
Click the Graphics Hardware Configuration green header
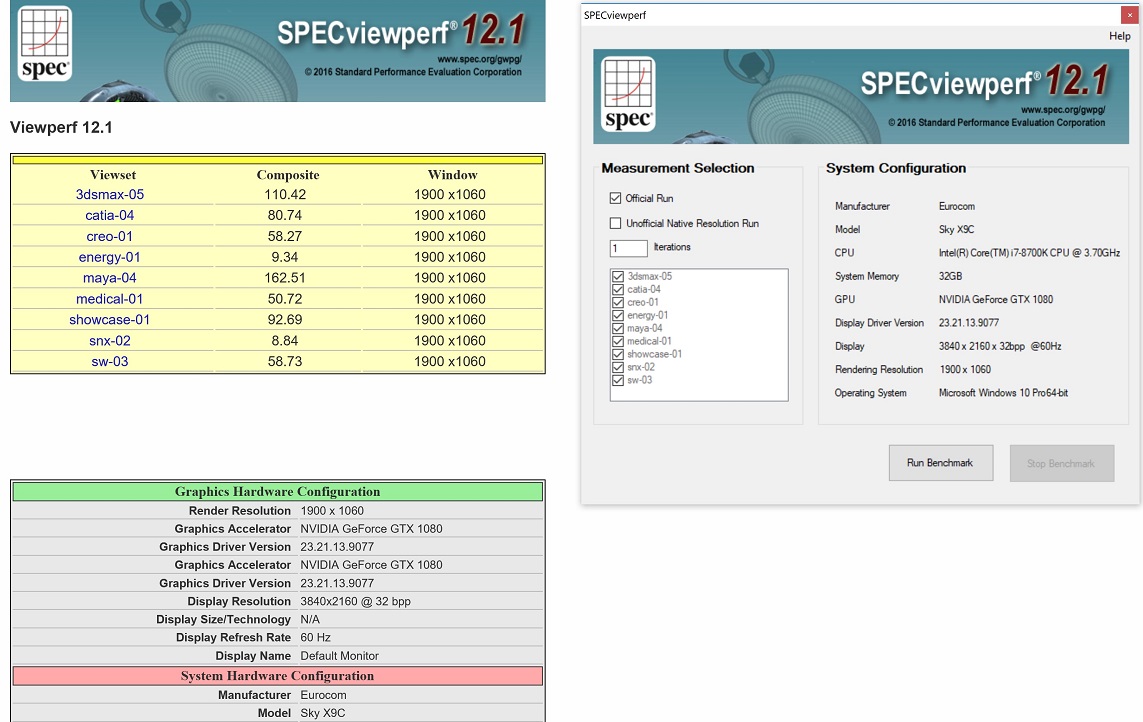pos(277,492)
